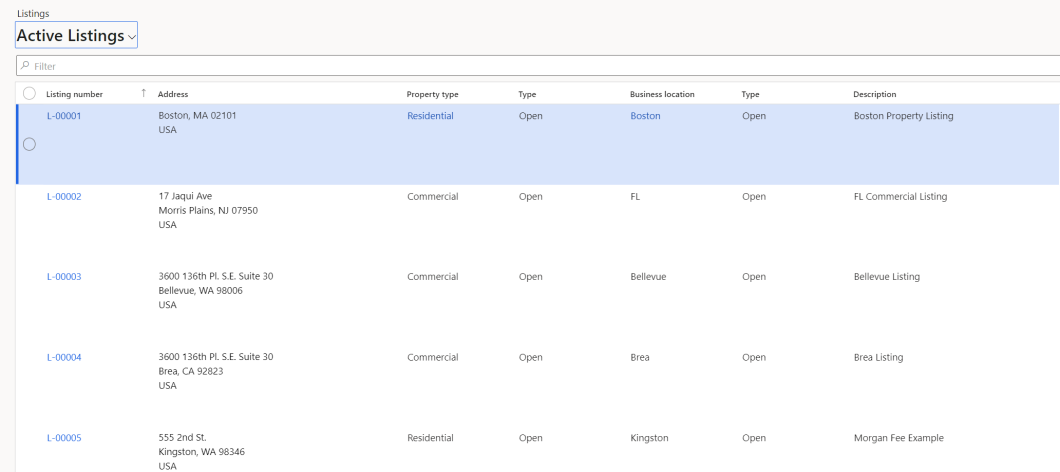This screenshot has height=472, width=1060.
Task: Select the L-00005 listing link
Action: click(64, 438)
